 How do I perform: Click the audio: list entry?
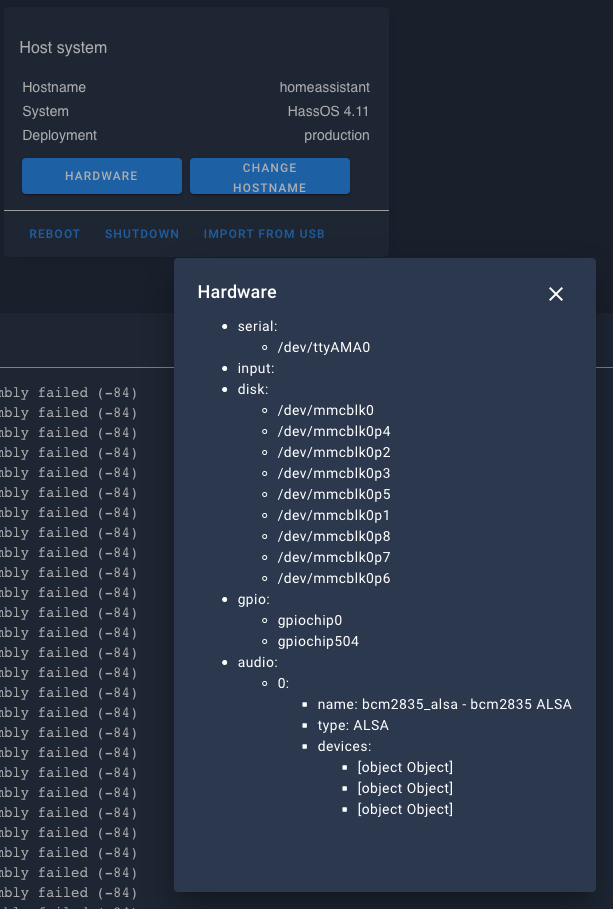(257, 662)
